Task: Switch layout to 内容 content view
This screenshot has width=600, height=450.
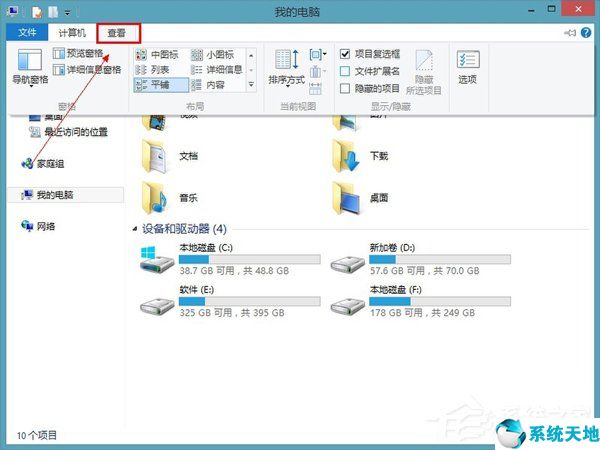Action: tap(208, 85)
